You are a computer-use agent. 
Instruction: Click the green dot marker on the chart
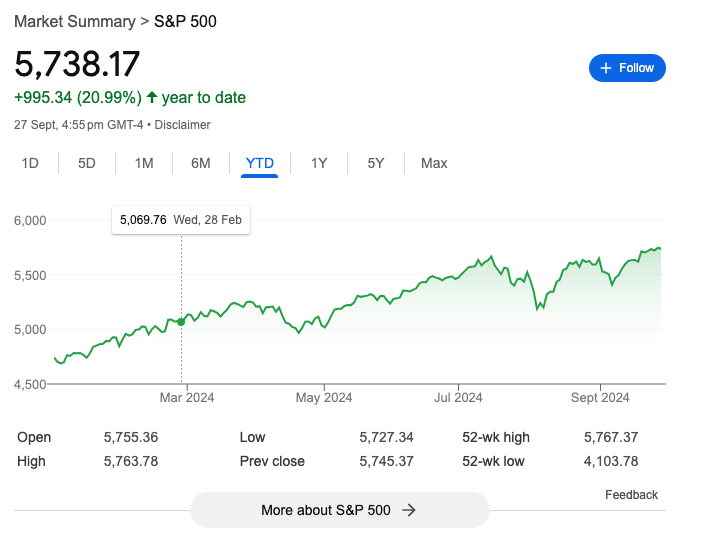click(181, 321)
